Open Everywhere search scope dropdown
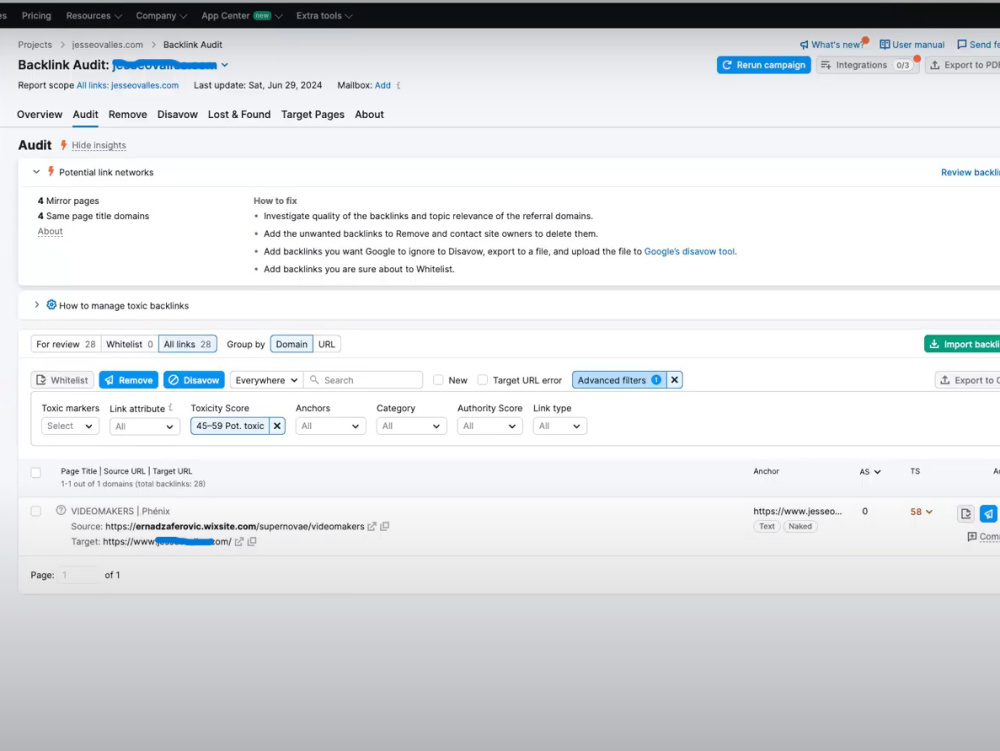The image size is (1000, 751). click(267, 380)
